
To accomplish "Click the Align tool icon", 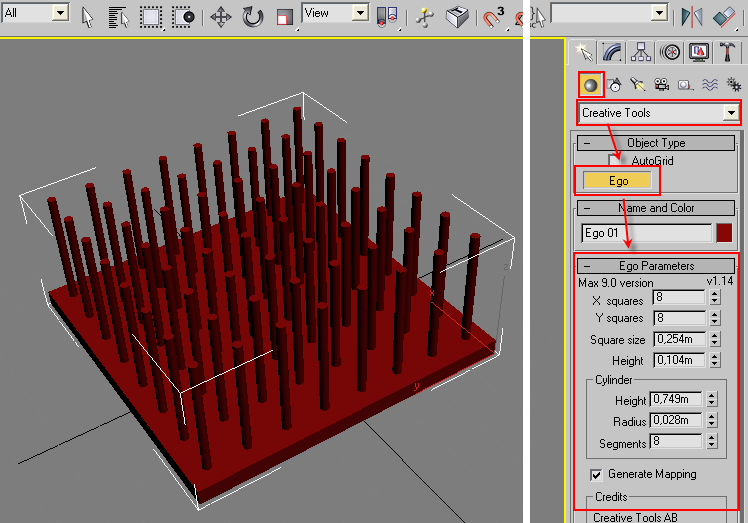I will coord(725,17).
